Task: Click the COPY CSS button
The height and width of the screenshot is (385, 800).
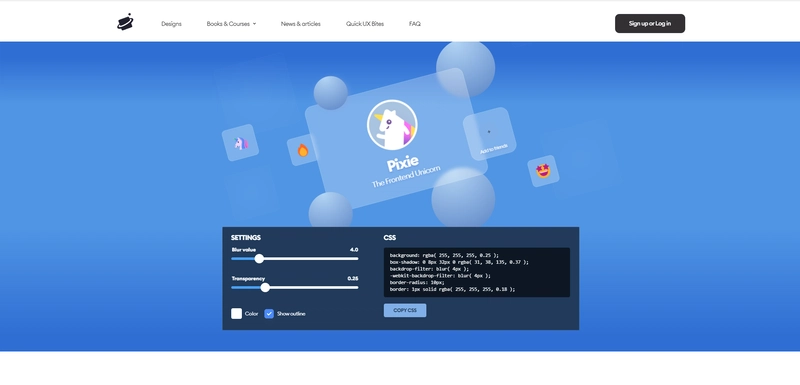Action: (x=405, y=310)
